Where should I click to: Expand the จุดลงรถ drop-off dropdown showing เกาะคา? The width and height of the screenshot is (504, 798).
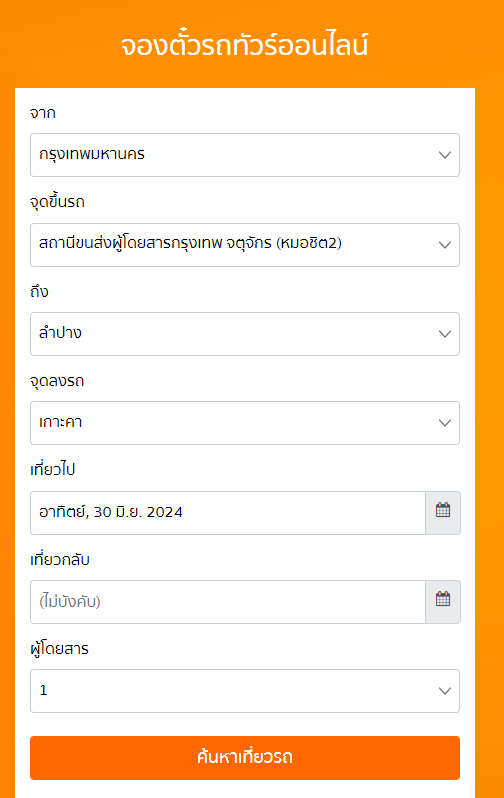coord(245,423)
